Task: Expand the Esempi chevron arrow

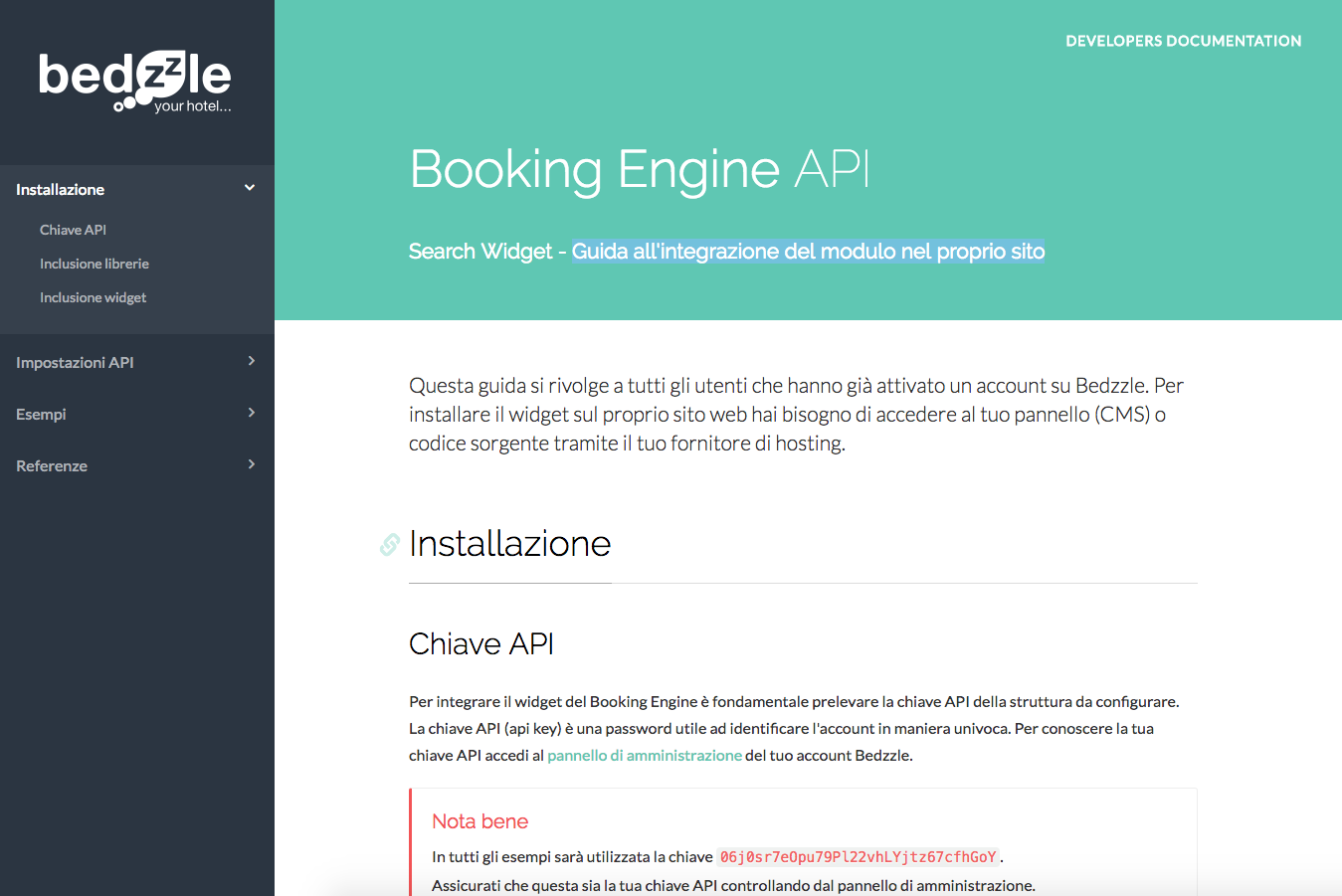Action: 252,413
